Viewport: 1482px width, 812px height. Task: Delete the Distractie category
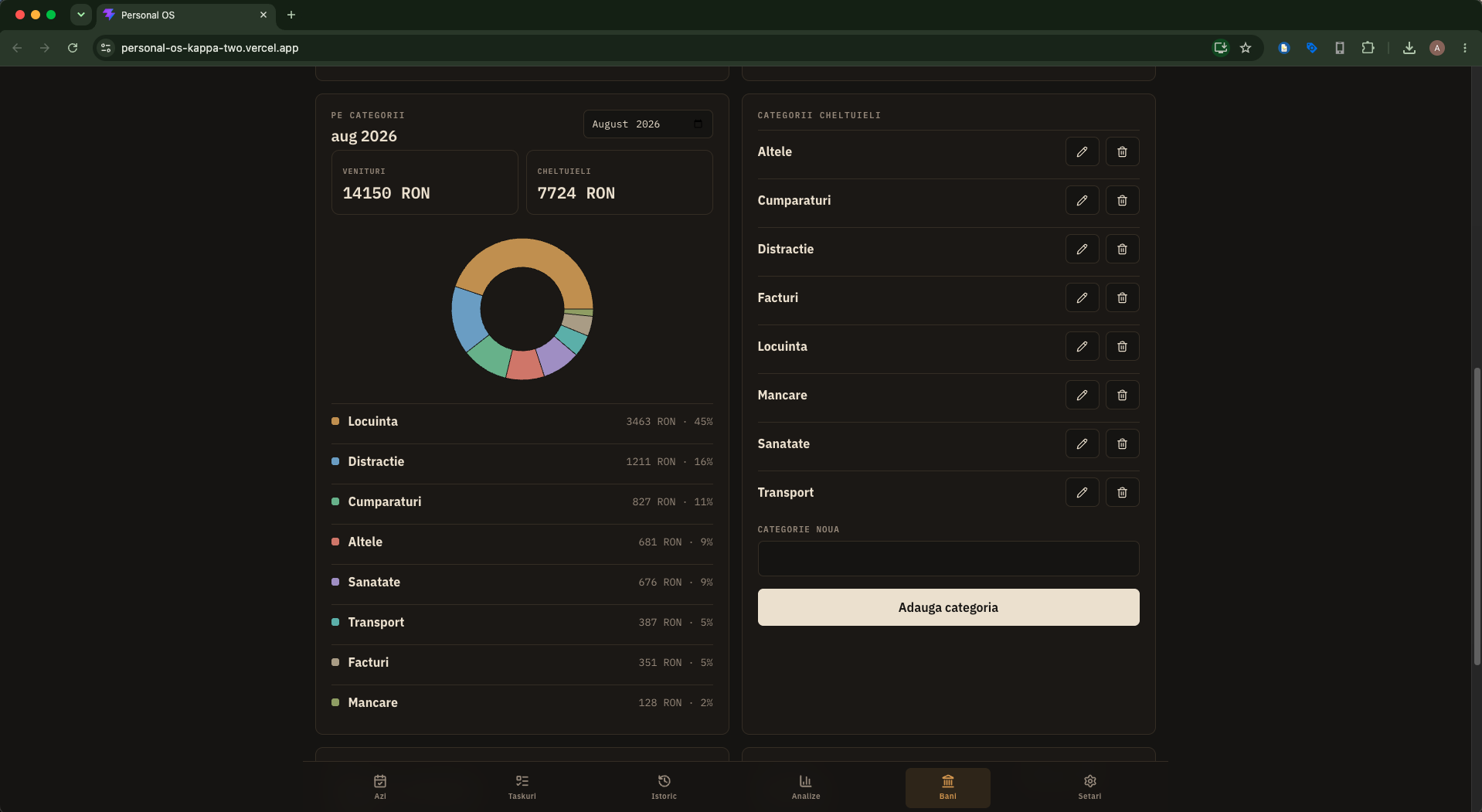pyautogui.click(x=1122, y=249)
